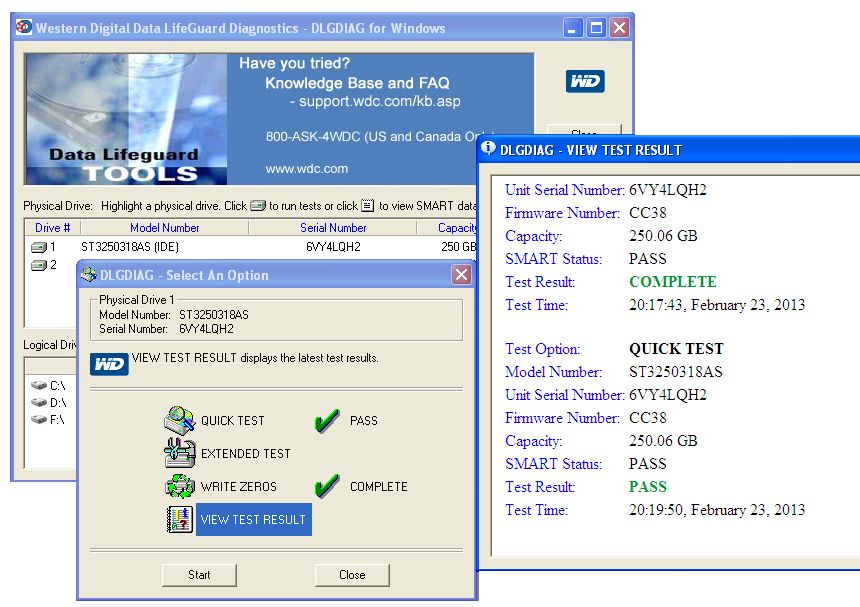Select the QUICK TEST option label
This screenshot has height=607, width=860.
point(233,421)
